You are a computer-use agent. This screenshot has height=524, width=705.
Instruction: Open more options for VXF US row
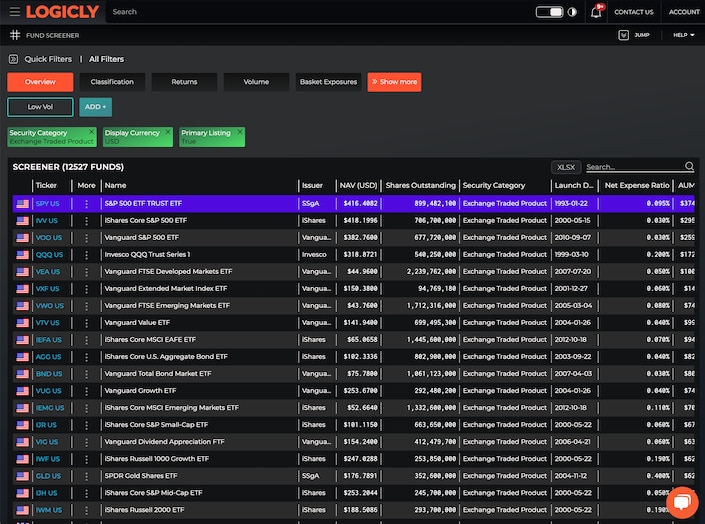86,289
